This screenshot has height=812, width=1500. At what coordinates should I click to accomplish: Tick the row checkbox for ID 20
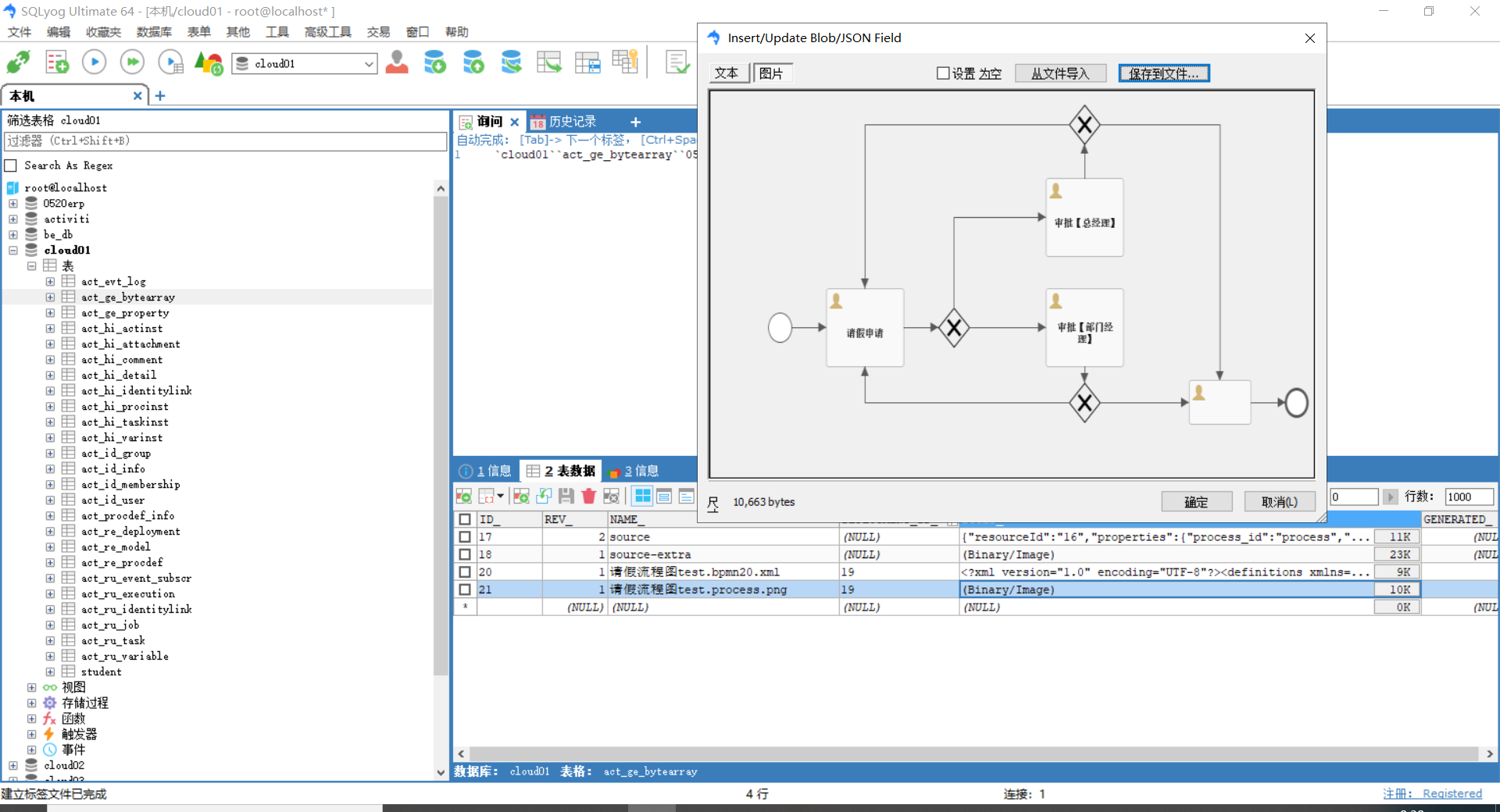click(465, 572)
